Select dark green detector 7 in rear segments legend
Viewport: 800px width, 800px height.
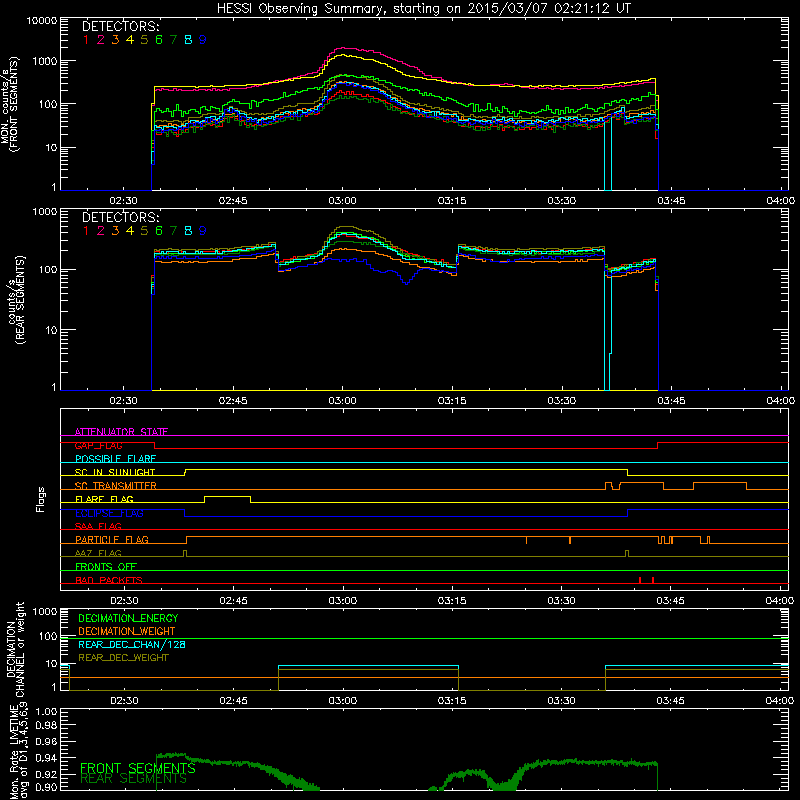tap(173, 231)
